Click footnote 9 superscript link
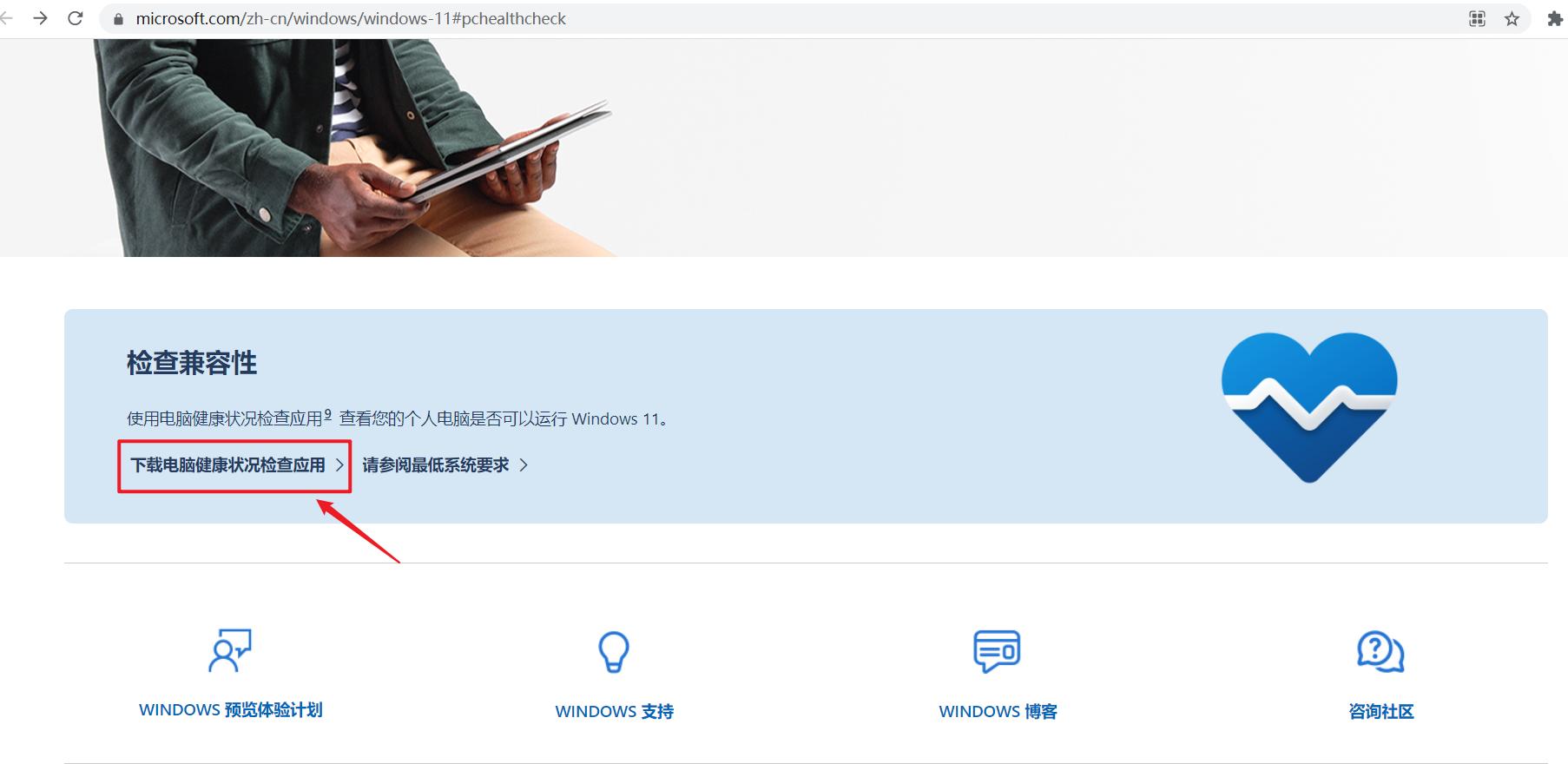Image resolution: width=1568 pixels, height=764 pixels. pyautogui.click(x=327, y=415)
